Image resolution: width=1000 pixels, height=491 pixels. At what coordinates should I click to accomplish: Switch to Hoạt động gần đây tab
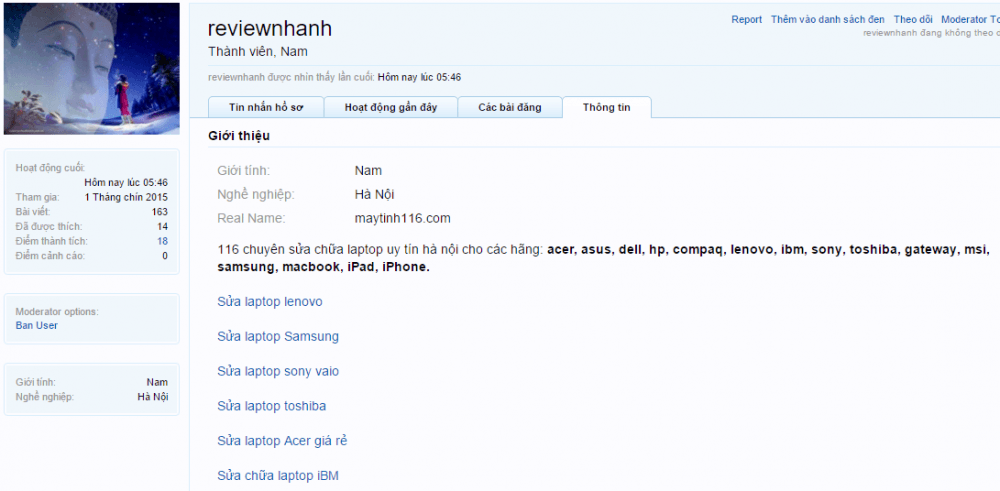[391, 107]
